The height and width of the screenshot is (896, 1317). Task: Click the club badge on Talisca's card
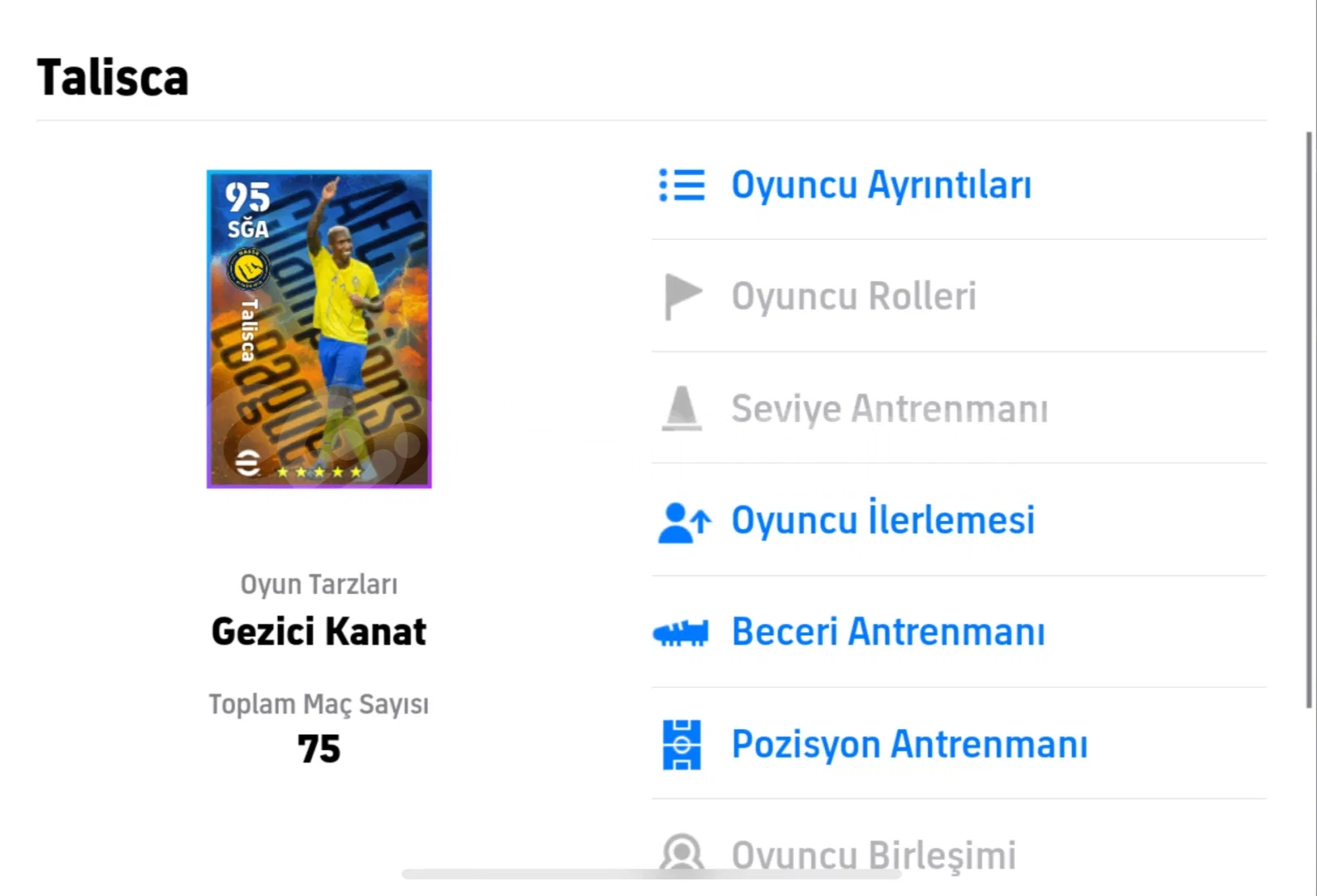pos(247,269)
